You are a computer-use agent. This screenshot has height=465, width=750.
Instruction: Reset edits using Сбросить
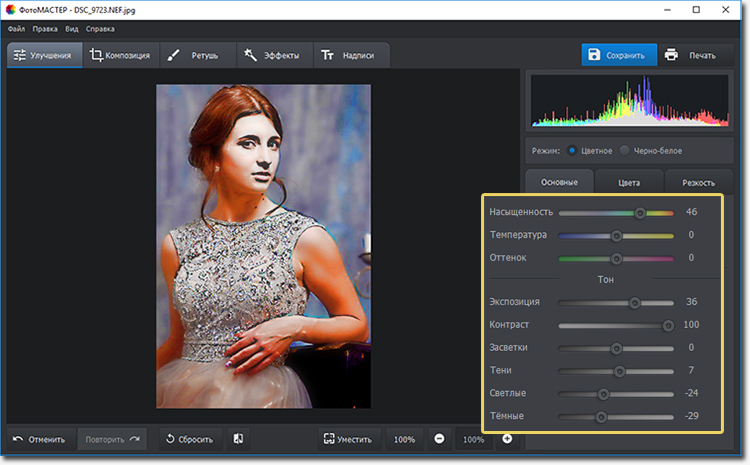(190, 439)
